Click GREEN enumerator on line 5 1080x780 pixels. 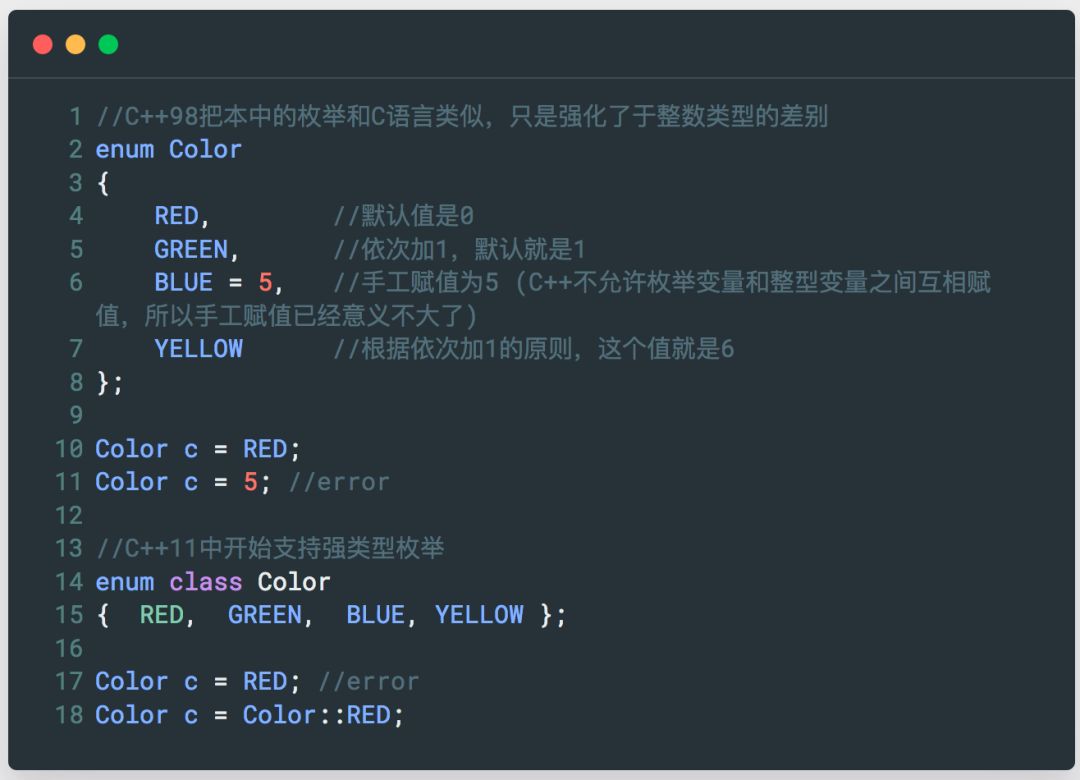point(191,249)
